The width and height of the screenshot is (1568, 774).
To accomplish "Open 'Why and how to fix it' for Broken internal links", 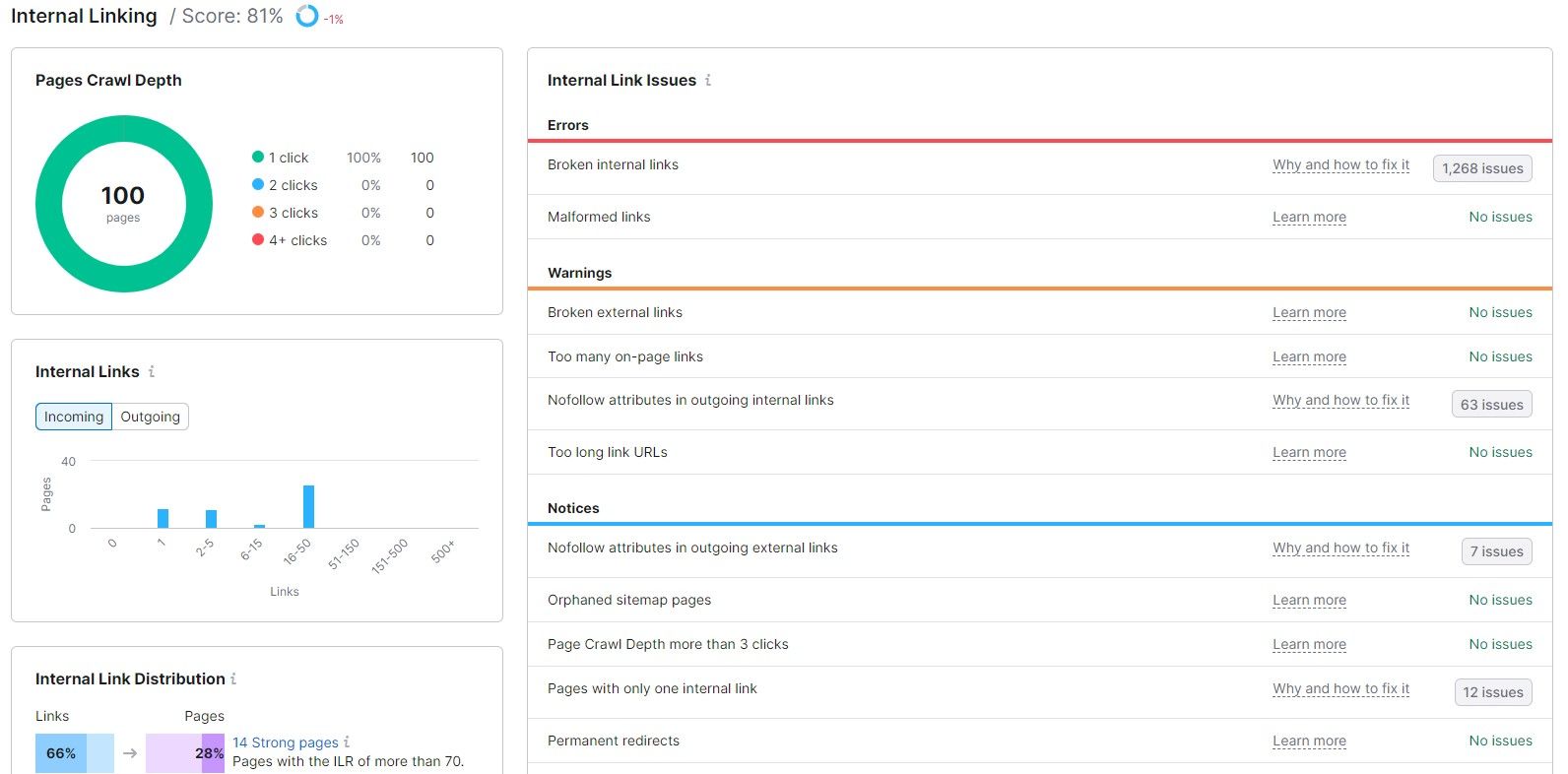I will (x=1340, y=164).
